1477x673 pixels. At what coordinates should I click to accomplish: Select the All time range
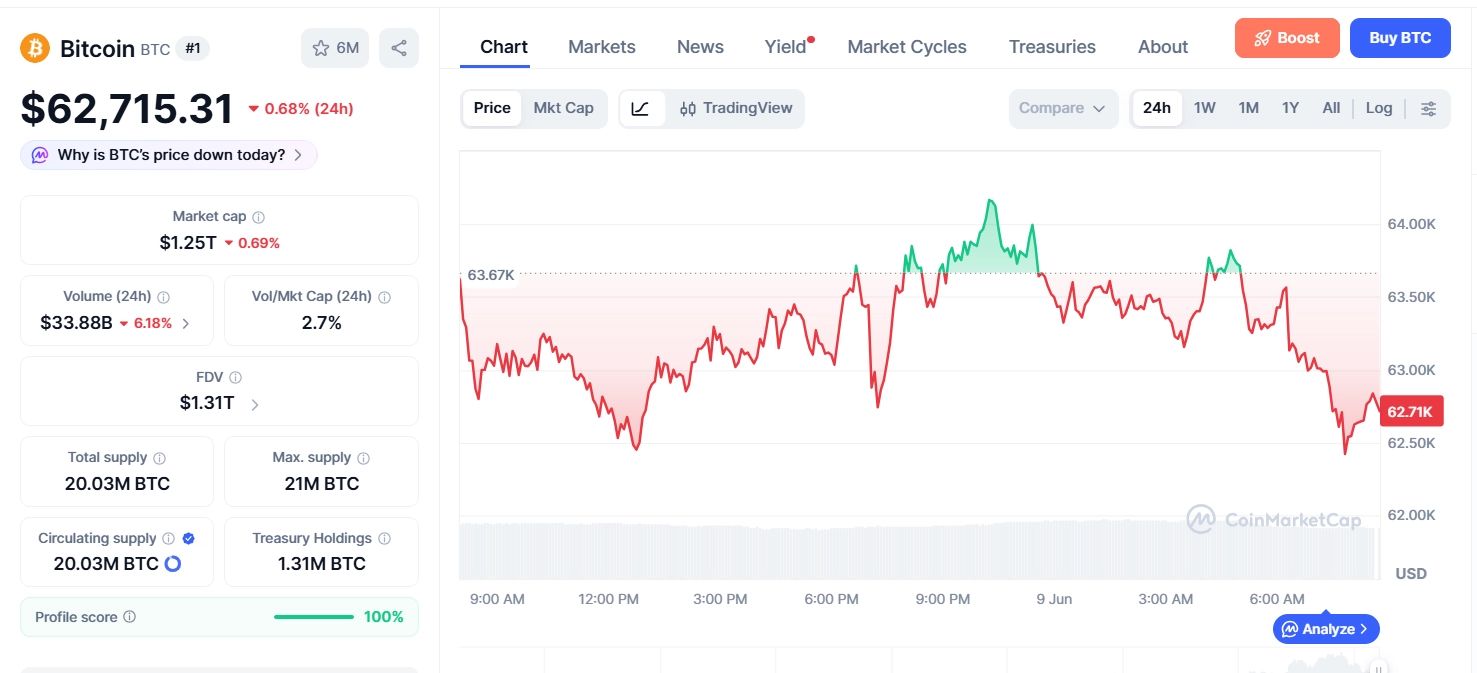click(x=1331, y=108)
